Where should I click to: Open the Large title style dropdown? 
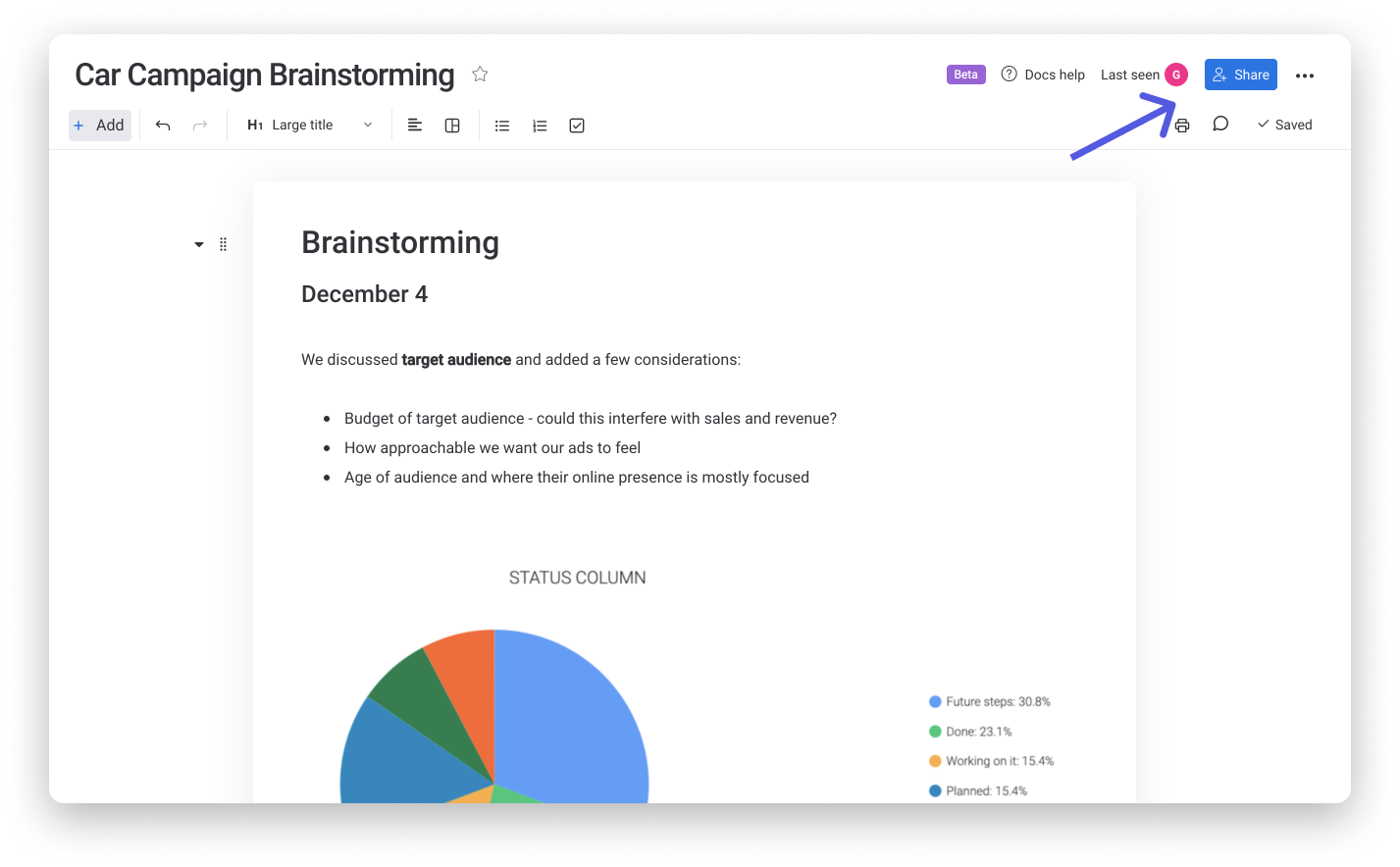310,126
